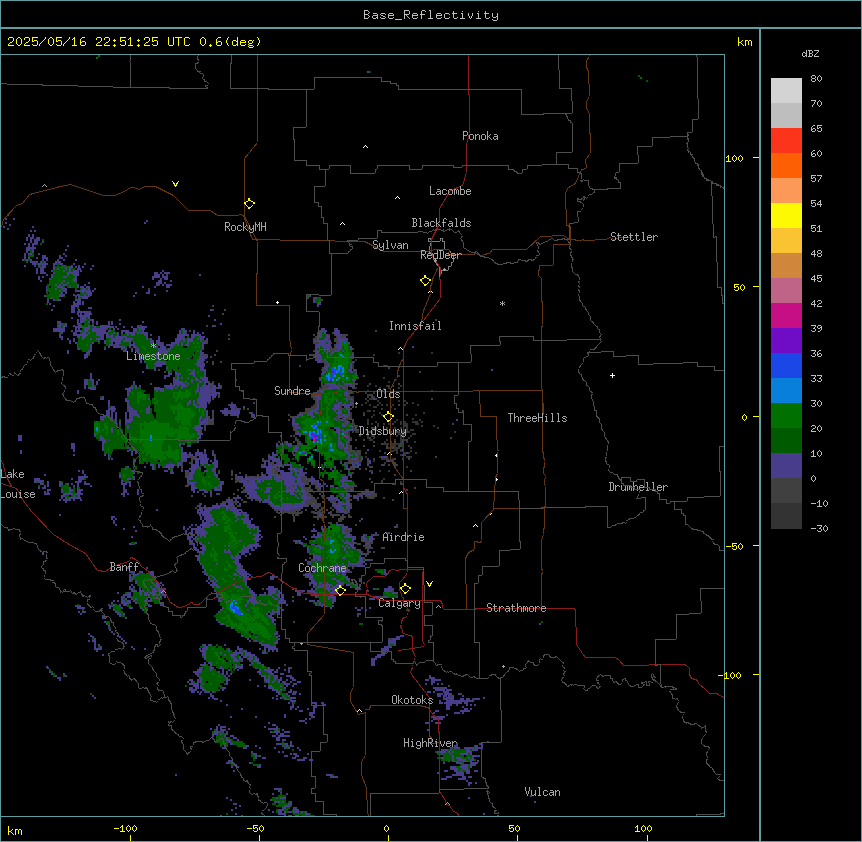Viewport: 862px width, 842px height.
Task: Click the Vulcan label
Action: click(542, 792)
